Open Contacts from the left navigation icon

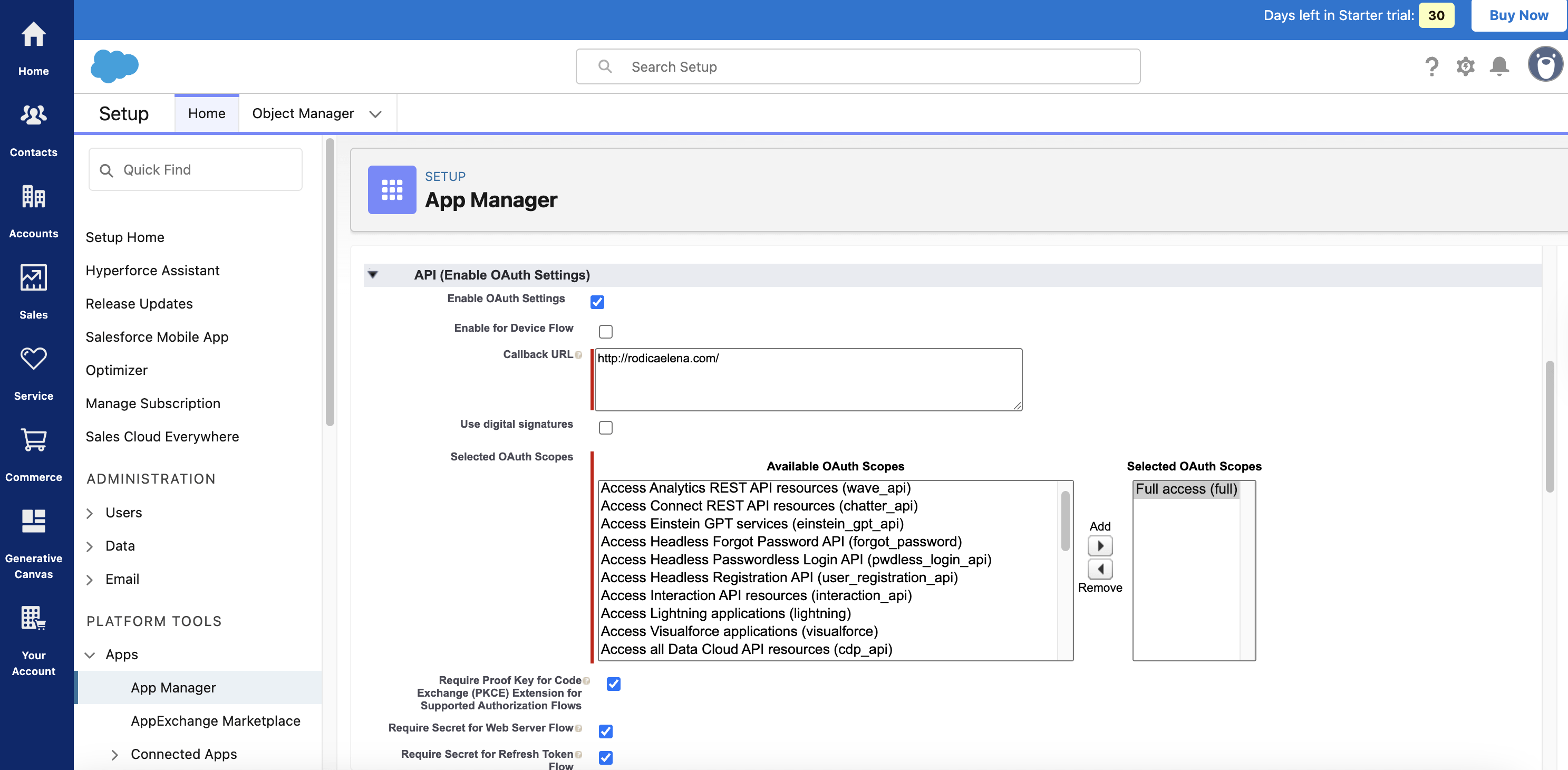33,115
